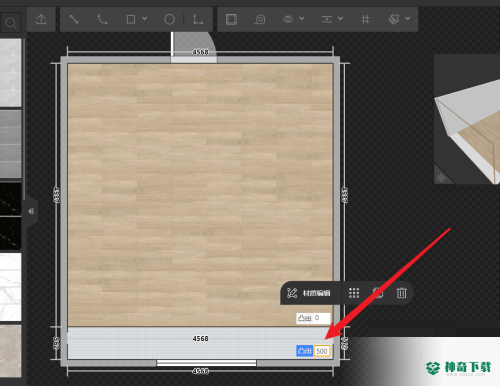Image resolution: width=500 pixels, height=386 pixels.
Task: Click the grid hash icon
Action: tap(365, 19)
